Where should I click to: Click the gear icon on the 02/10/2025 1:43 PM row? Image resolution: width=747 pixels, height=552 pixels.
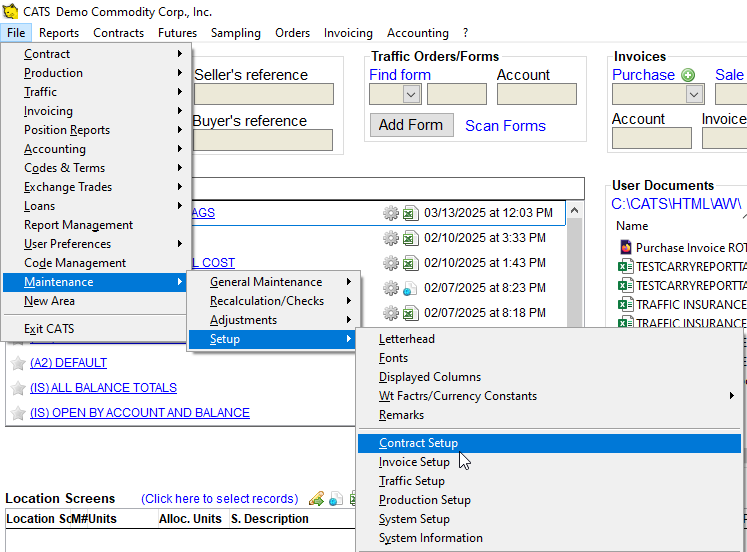tap(391, 263)
